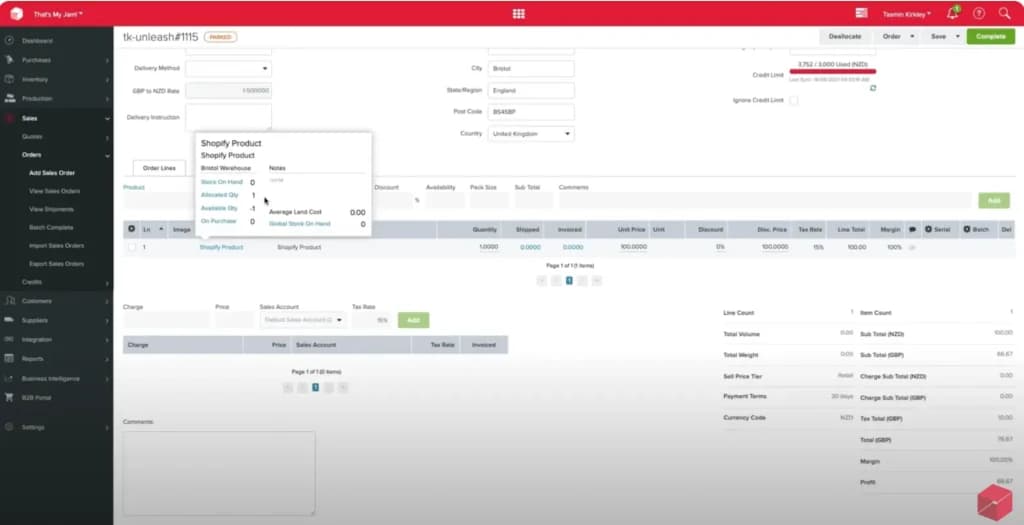Click the Dashboard sidebar icon
This screenshot has width=1024, height=525.
pos(9,40)
